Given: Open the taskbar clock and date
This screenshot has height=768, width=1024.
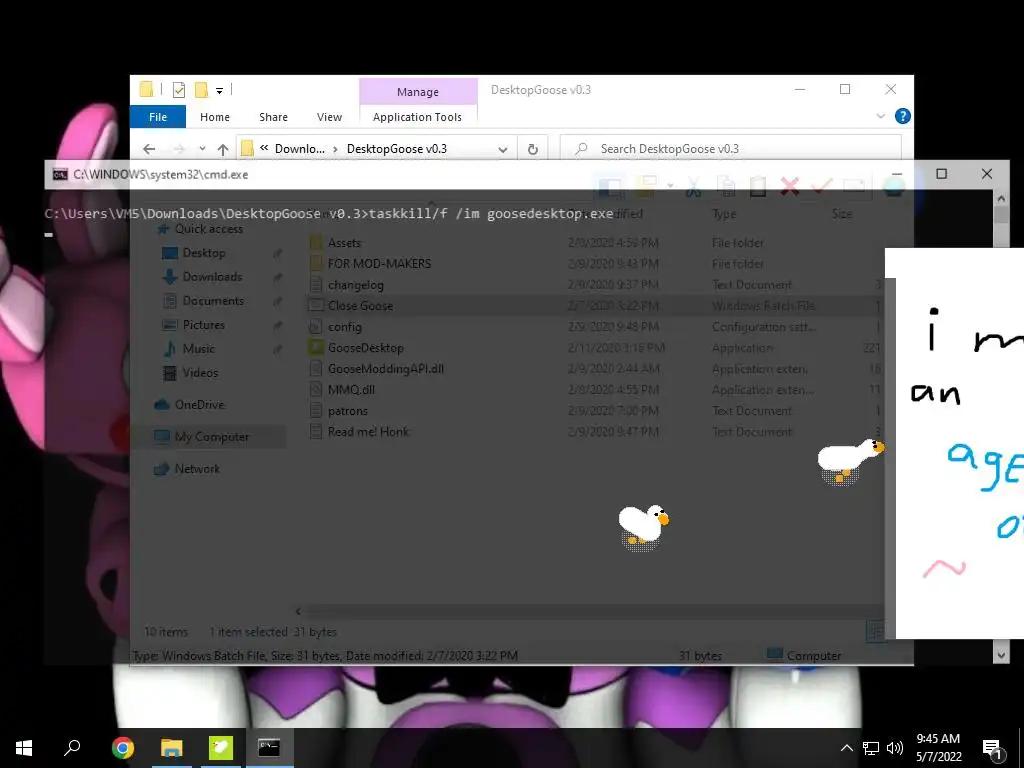Looking at the screenshot, I should point(938,748).
